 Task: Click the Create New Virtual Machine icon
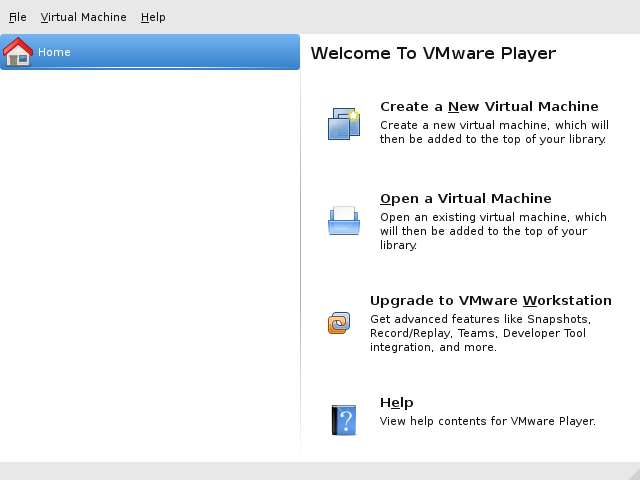[344, 124]
